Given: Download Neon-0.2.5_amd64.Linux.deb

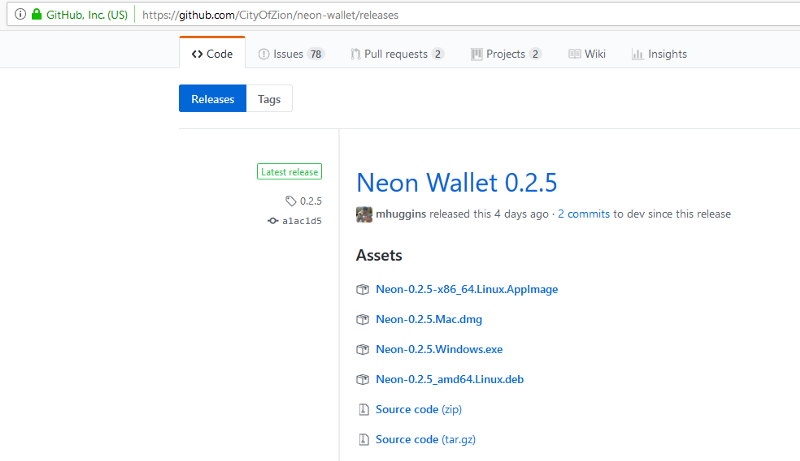Looking at the screenshot, I should tap(450, 379).
